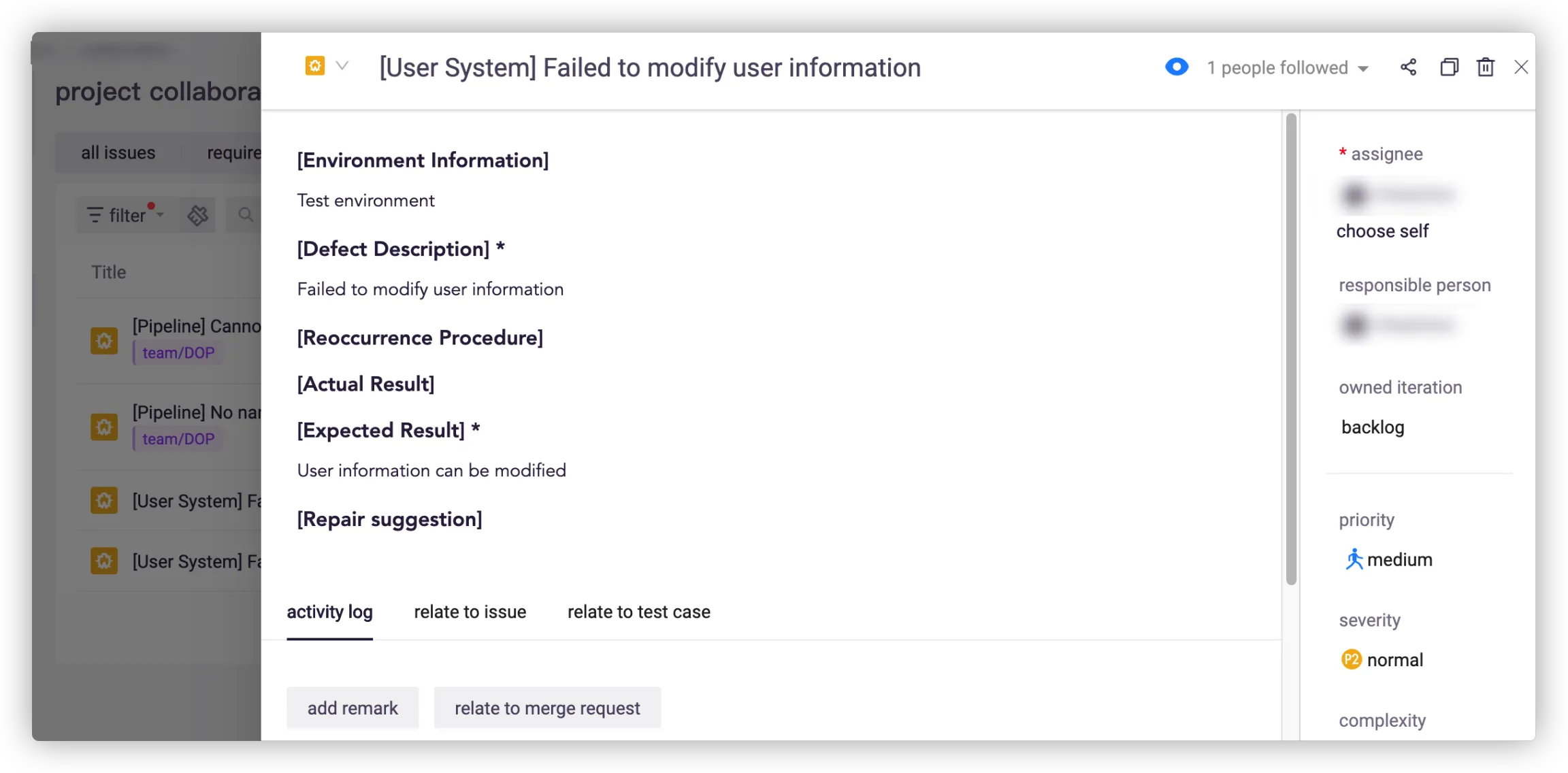This screenshot has height=773, width=1568.
Task: Expand the issue type chevron dropdown
Action: coord(342,66)
